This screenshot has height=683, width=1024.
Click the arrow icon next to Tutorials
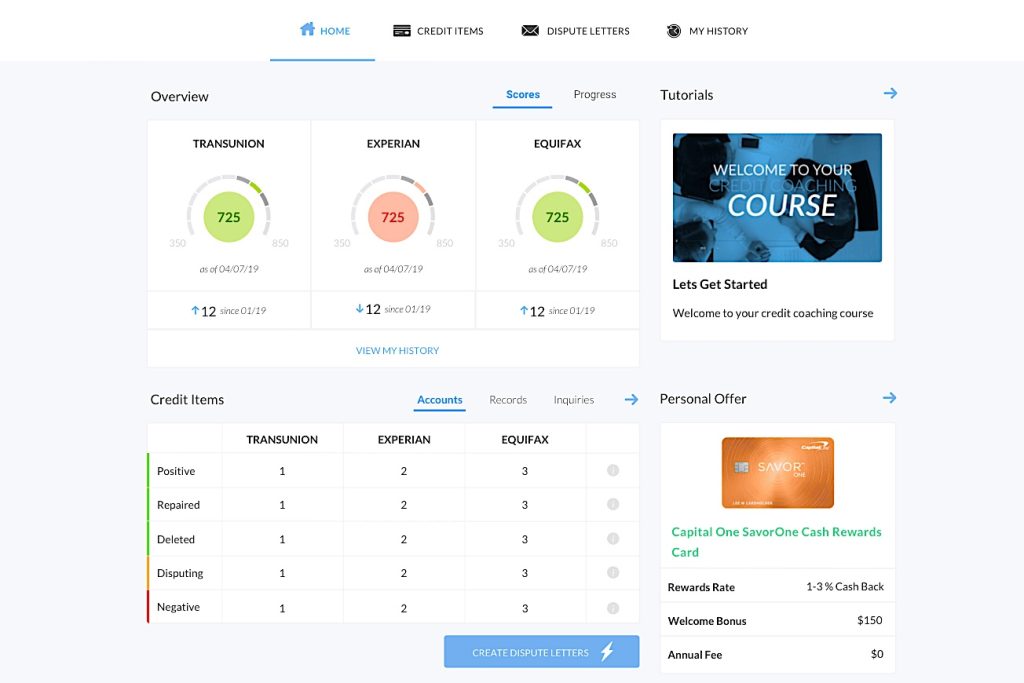889,92
